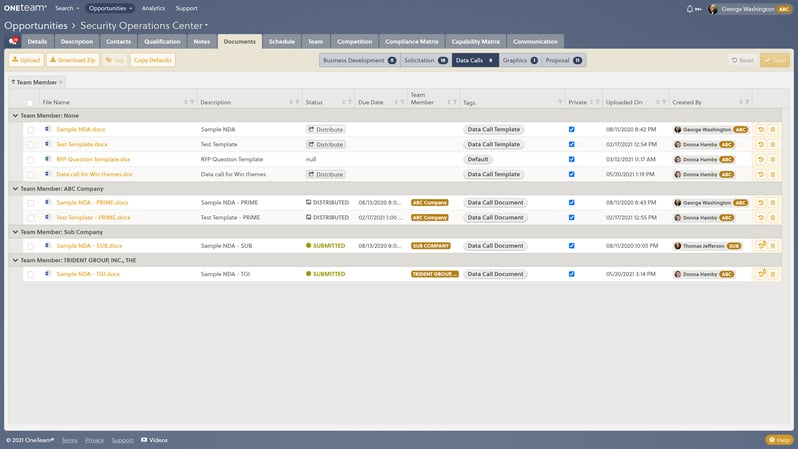Click delete icon for Test Template.docx row
The image size is (798, 449).
pos(773,145)
